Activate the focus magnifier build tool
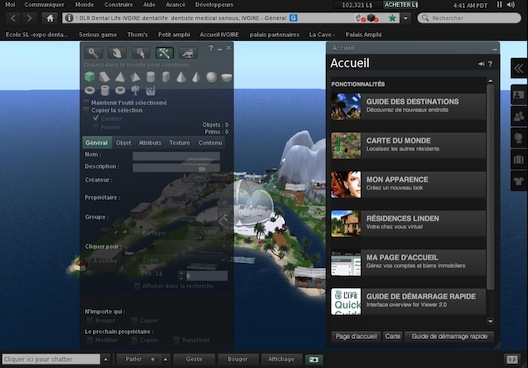This screenshot has height=368, width=528. coord(93,53)
